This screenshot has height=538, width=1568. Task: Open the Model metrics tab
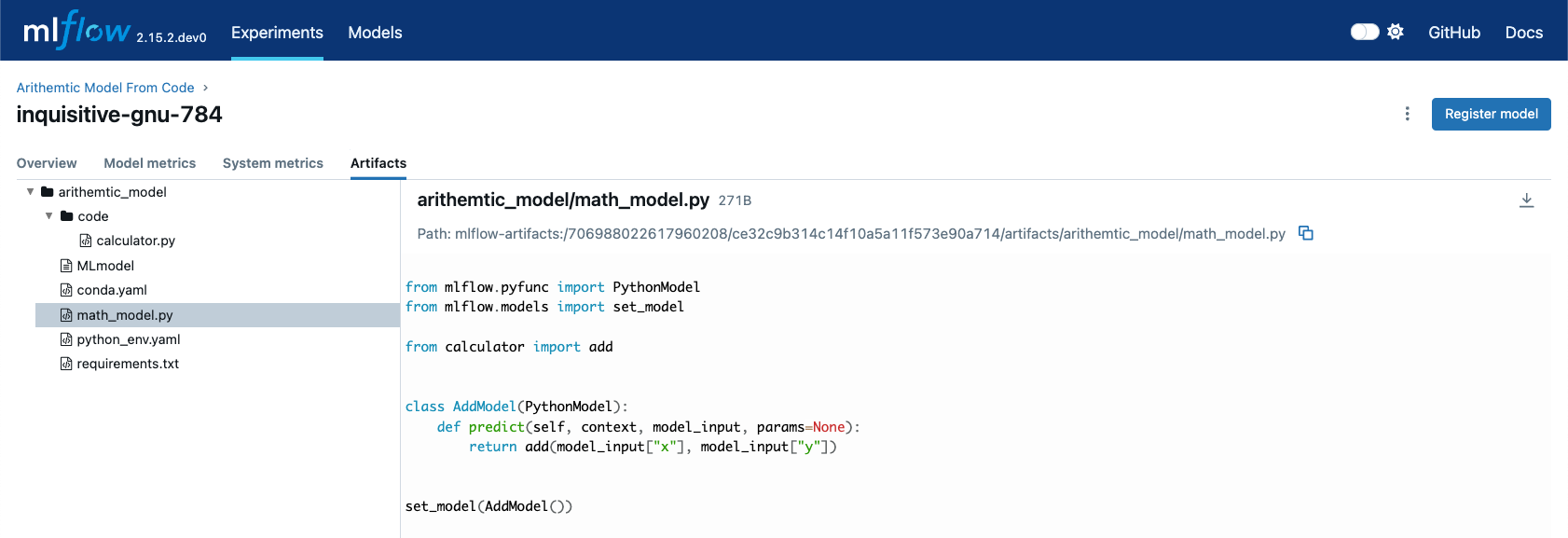[149, 163]
